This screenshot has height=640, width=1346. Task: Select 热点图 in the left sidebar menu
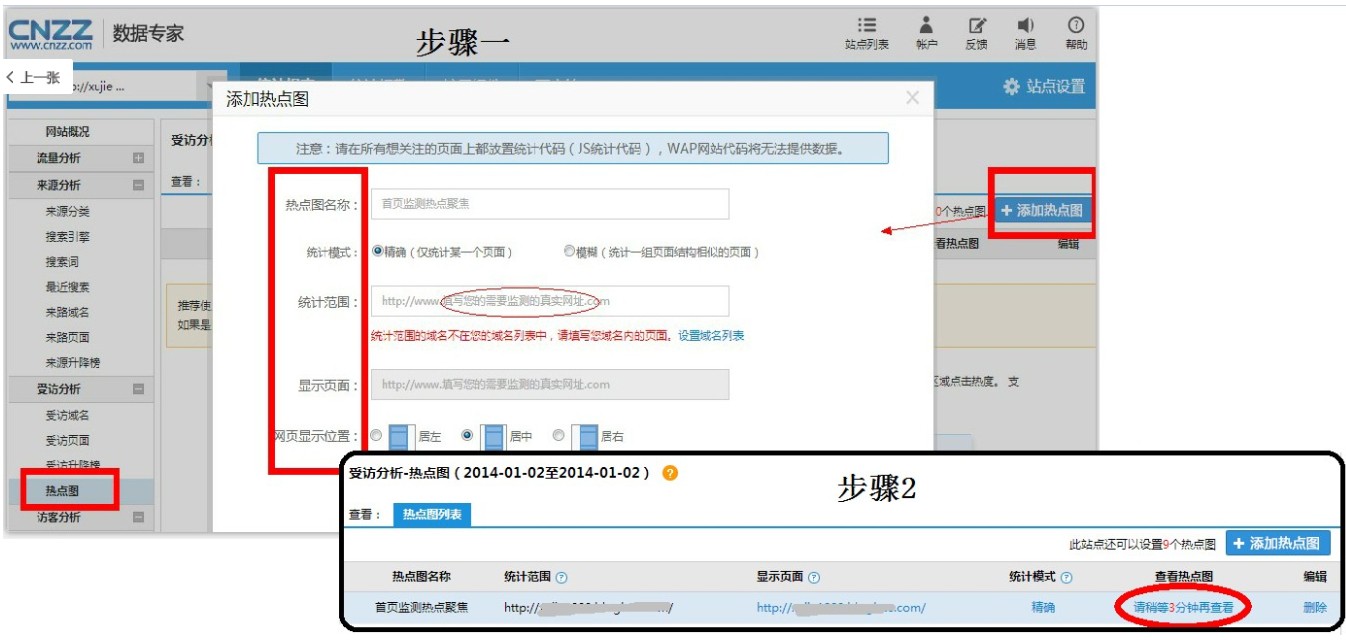click(x=63, y=489)
